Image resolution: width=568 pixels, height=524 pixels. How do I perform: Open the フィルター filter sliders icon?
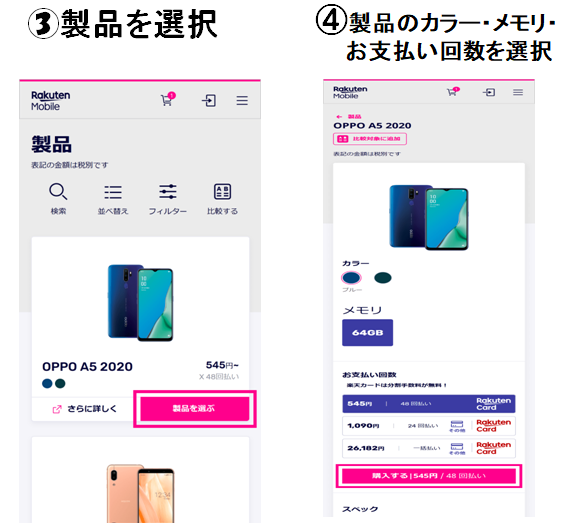(x=168, y=192)
